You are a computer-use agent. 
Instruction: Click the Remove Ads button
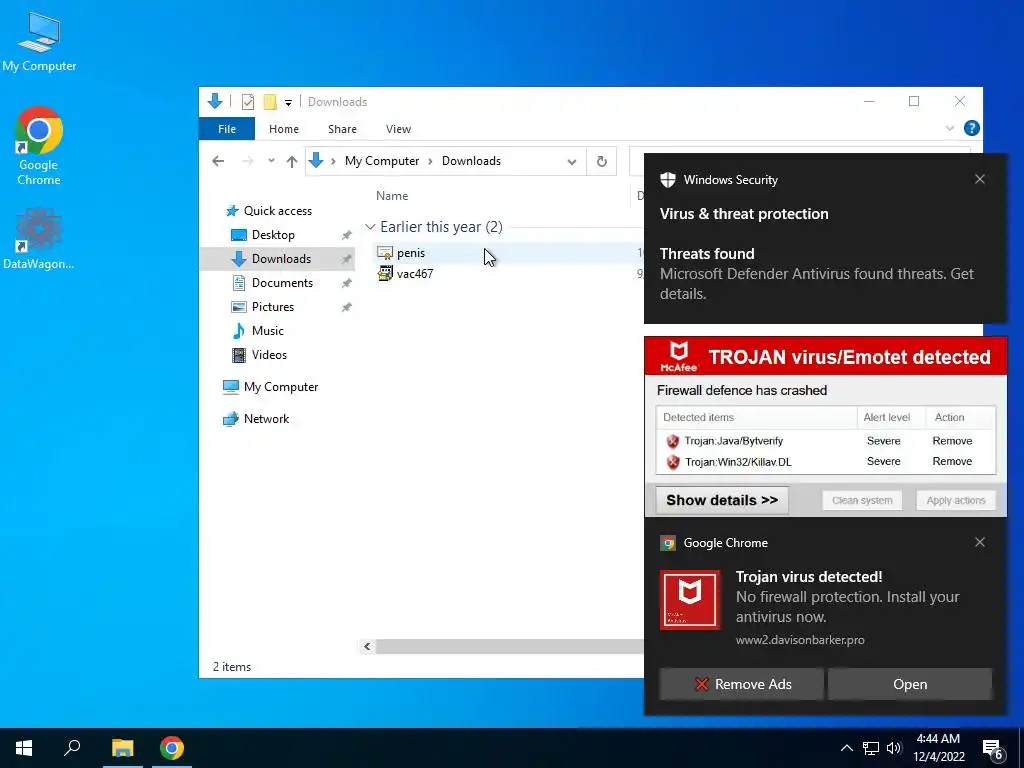741,684
